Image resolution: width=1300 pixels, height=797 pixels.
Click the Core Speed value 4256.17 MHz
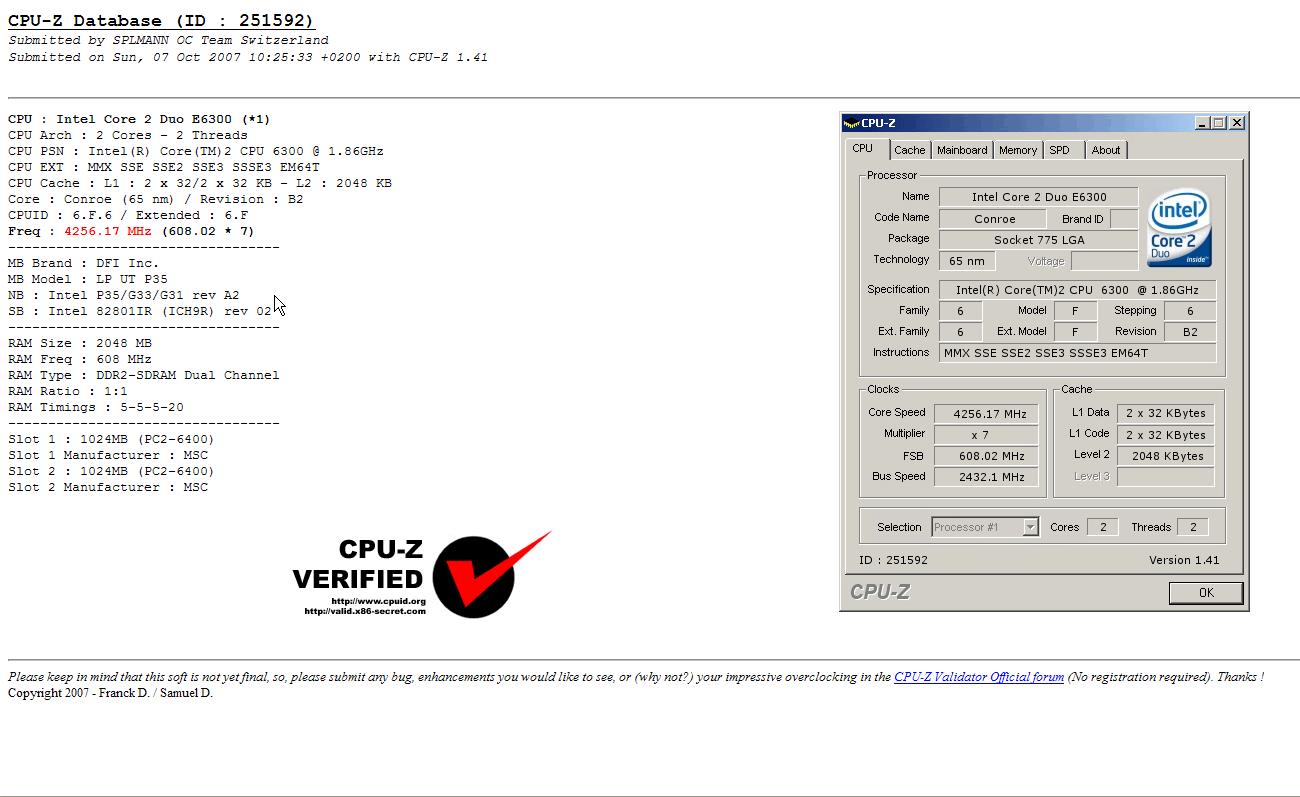tap(986, 413)
